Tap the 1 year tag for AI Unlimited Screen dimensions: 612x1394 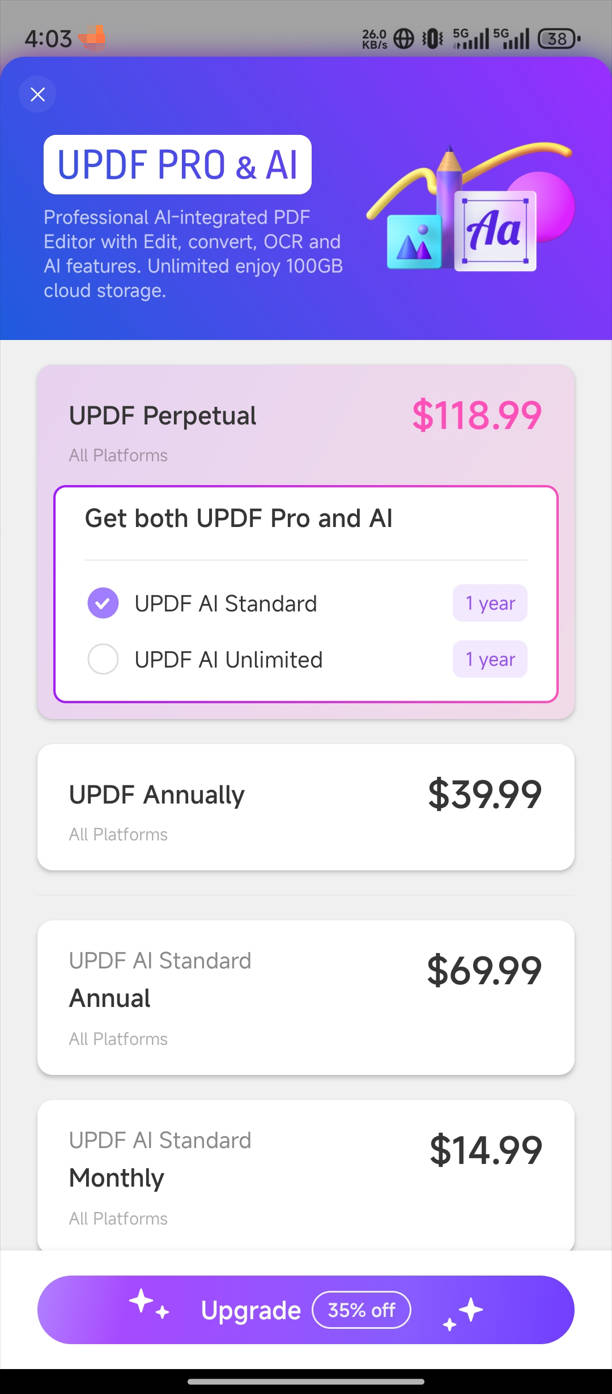[490, 659]
